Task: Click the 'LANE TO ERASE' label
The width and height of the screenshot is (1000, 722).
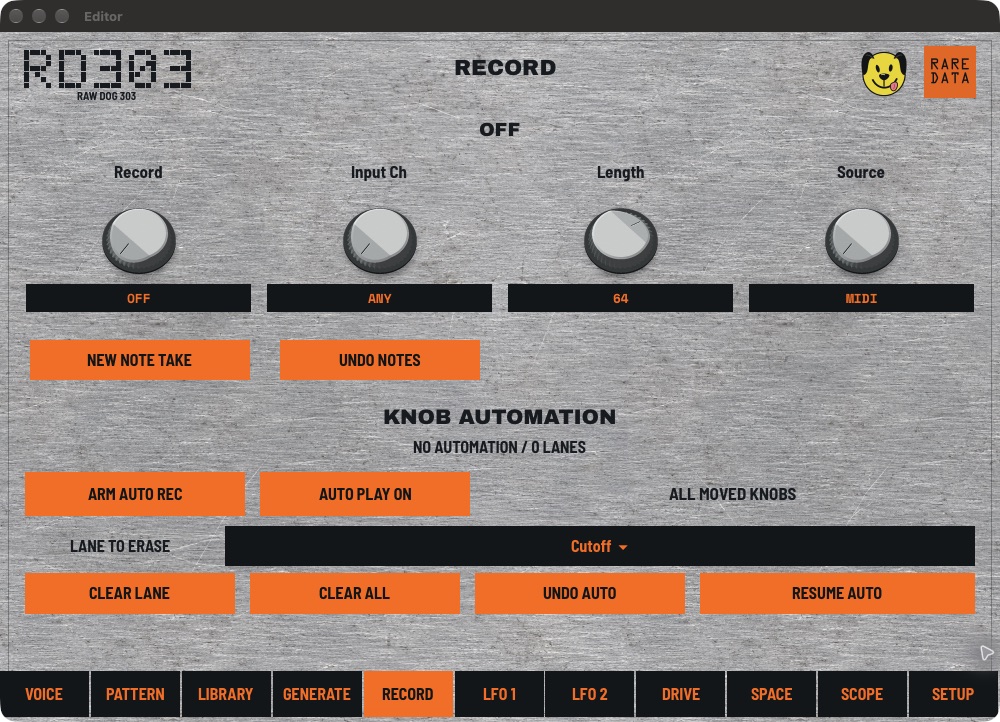Action: point(120,546)
